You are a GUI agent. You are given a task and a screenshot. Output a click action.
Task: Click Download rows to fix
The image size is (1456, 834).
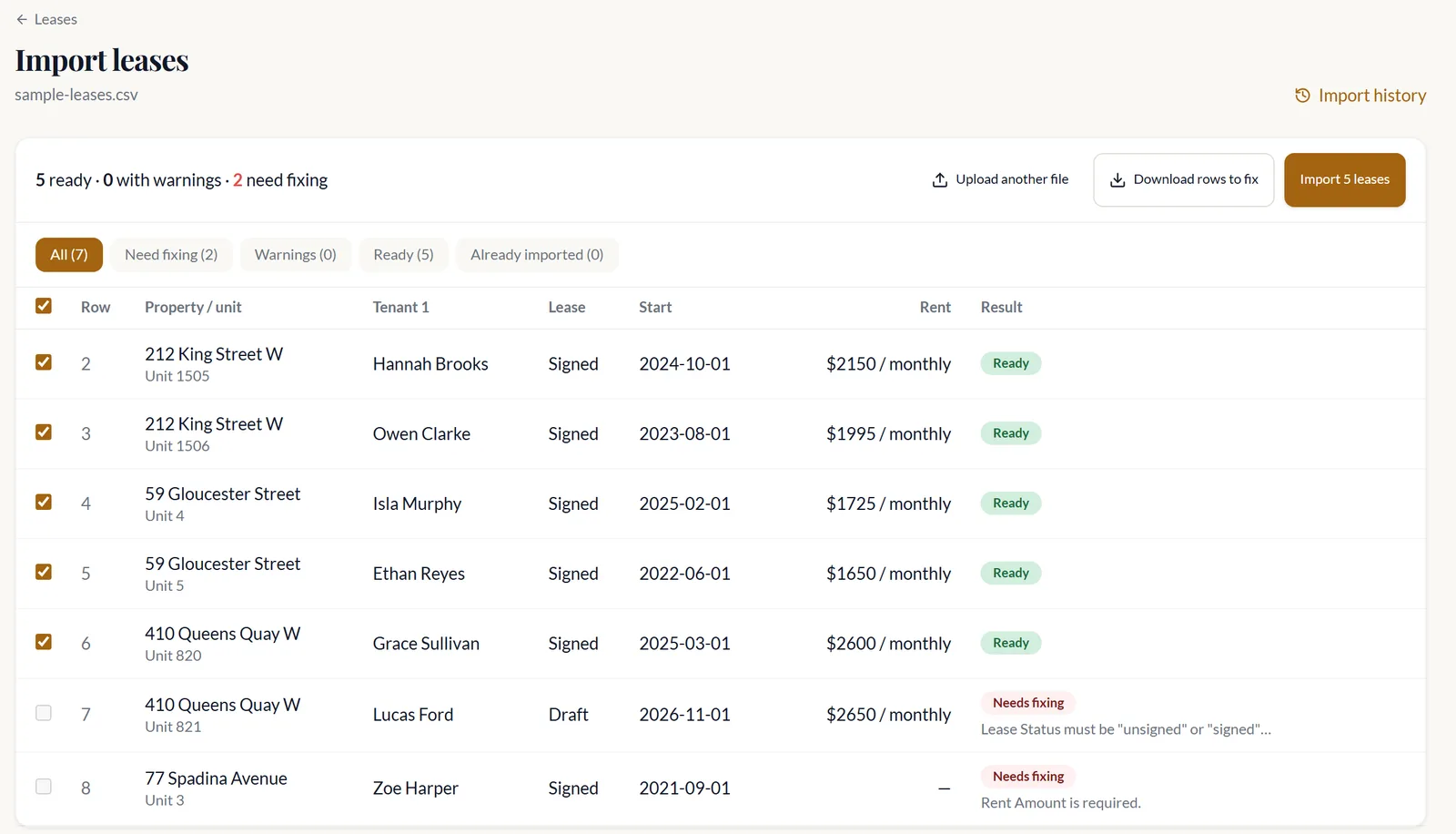[1184, 180]
